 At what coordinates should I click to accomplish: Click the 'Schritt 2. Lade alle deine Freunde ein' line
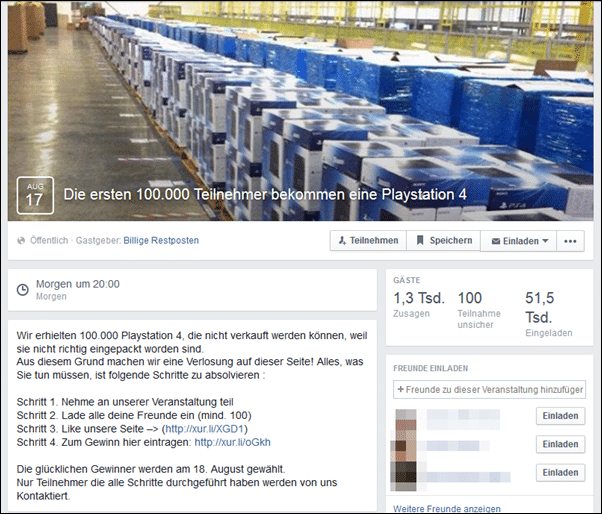point(134,415)
